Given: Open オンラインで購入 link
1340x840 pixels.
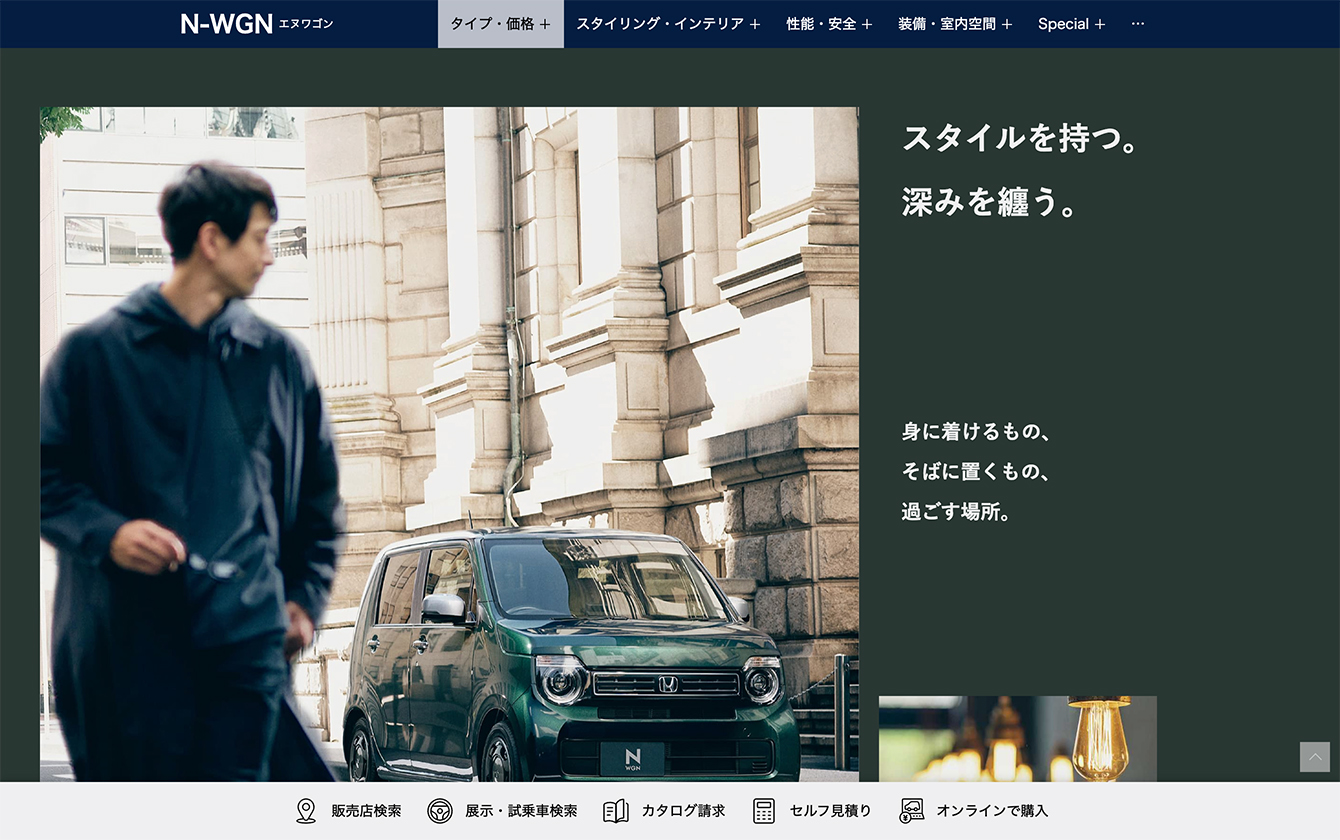Looking at the screenshot, I should coord(992,811).
